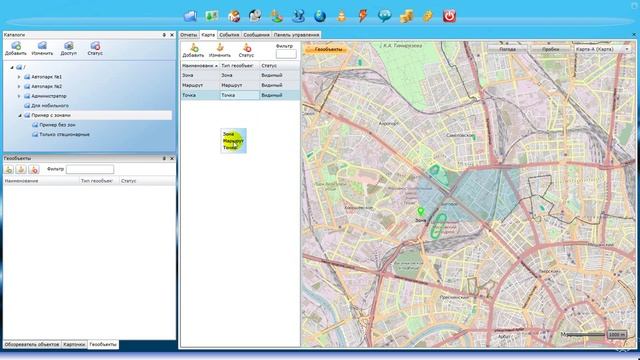Screen dimensions: 640x360
Task: Select Для мобильного catalog item
Action: (50, 106)
